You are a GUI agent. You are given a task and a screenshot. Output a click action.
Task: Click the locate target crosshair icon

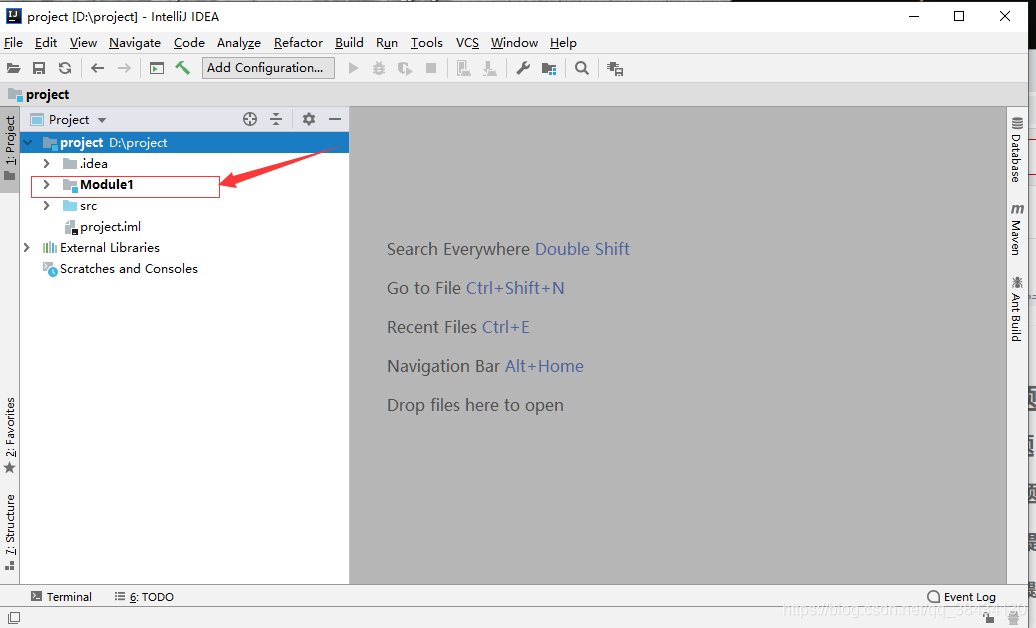[x=250, y=119]
